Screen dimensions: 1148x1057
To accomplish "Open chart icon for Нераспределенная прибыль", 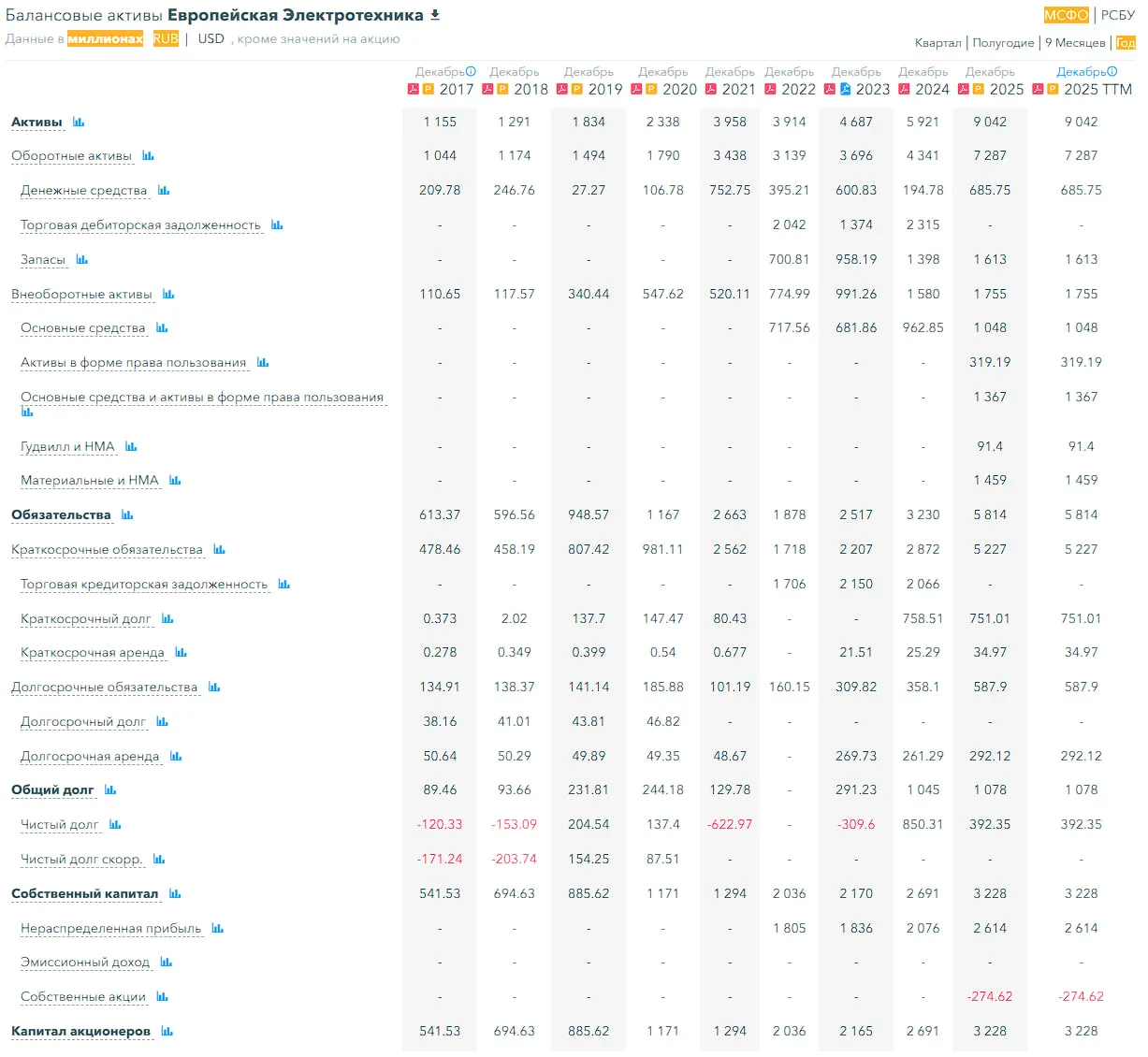I will [218, 929].
